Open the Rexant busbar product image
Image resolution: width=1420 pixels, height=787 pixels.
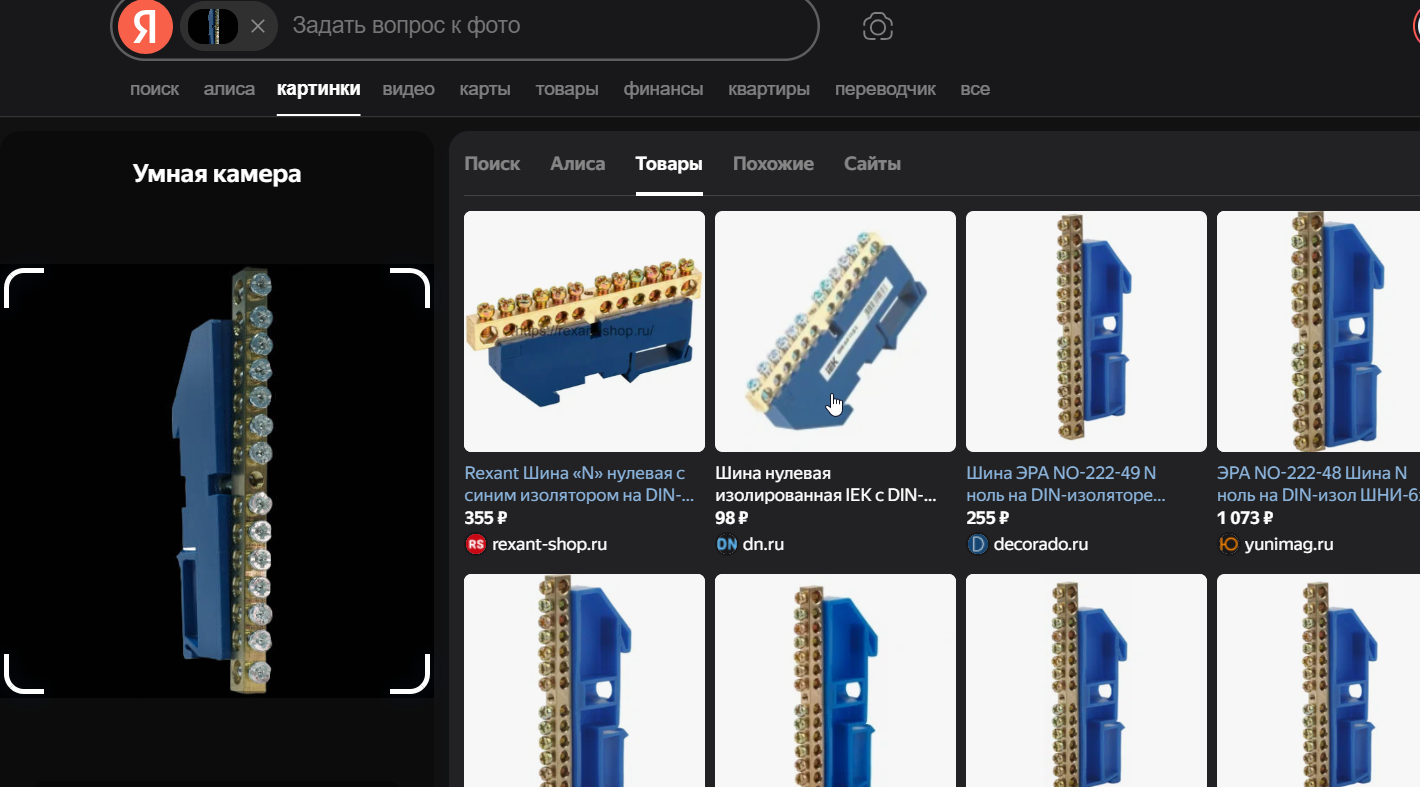pyautogui.click(x=585, y=331)
